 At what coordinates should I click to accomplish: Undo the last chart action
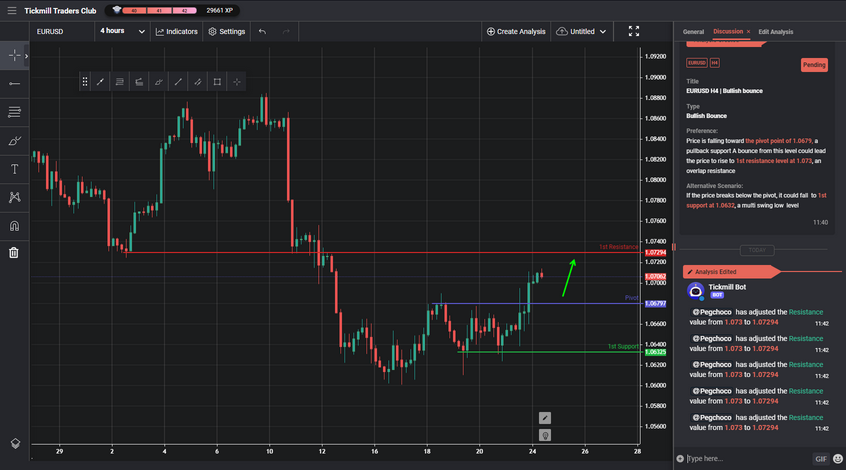262,31
